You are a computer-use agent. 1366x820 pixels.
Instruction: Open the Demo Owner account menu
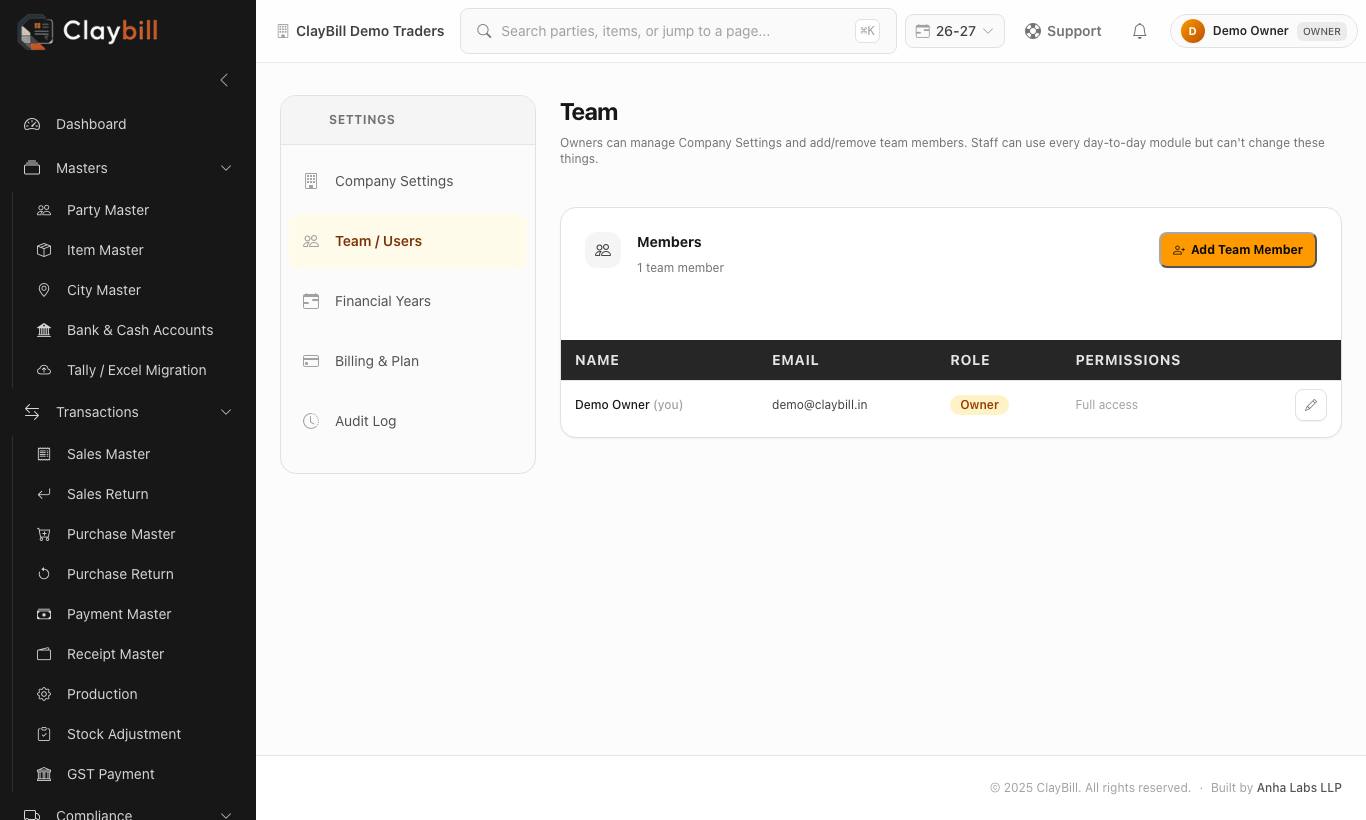tap(1264, 31)
